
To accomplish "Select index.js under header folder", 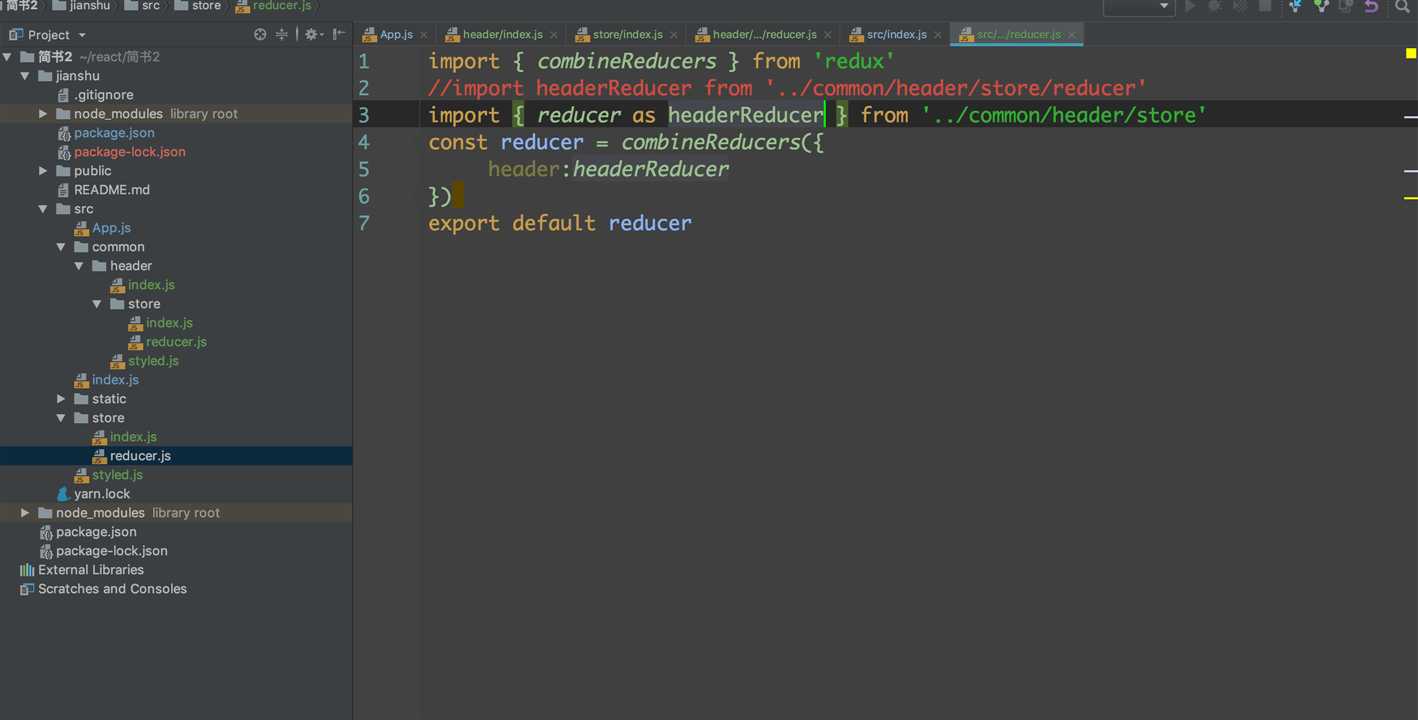I will click(x=151, y=285).
